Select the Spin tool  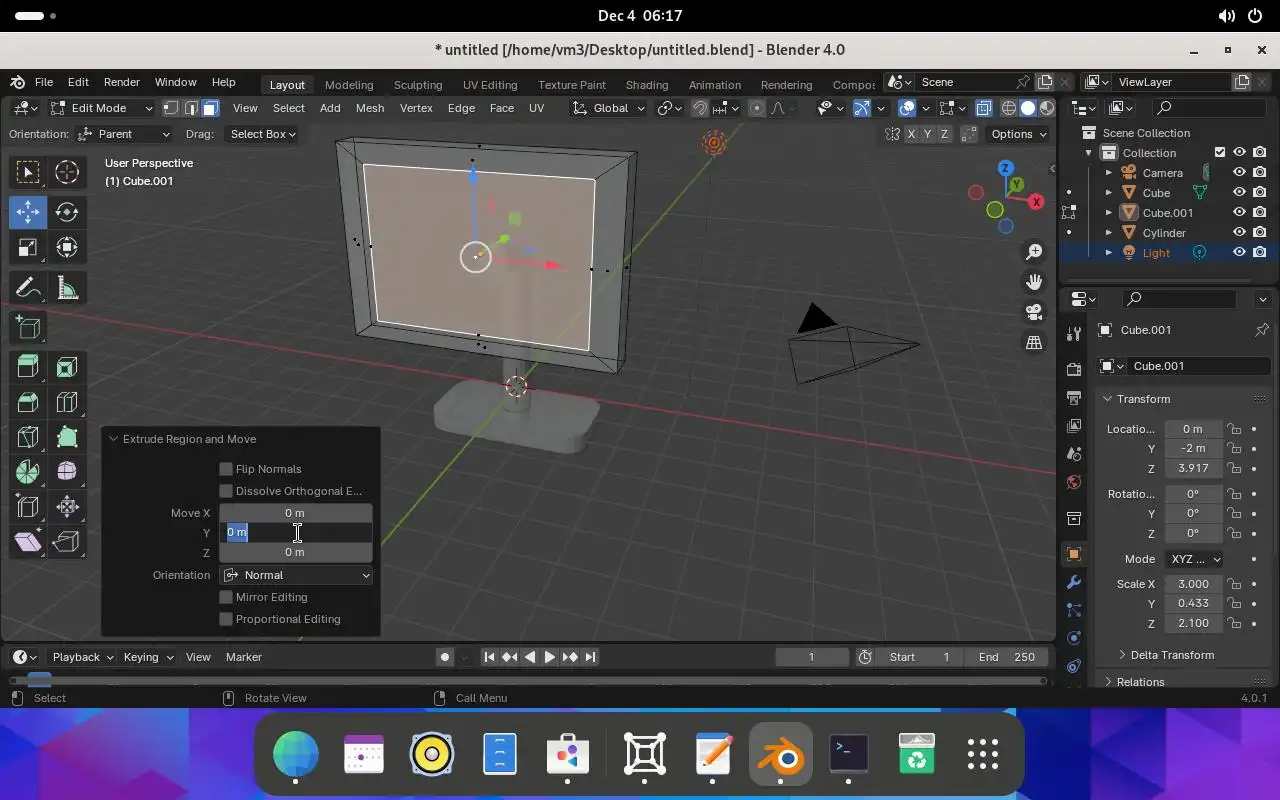coord(28,471)
